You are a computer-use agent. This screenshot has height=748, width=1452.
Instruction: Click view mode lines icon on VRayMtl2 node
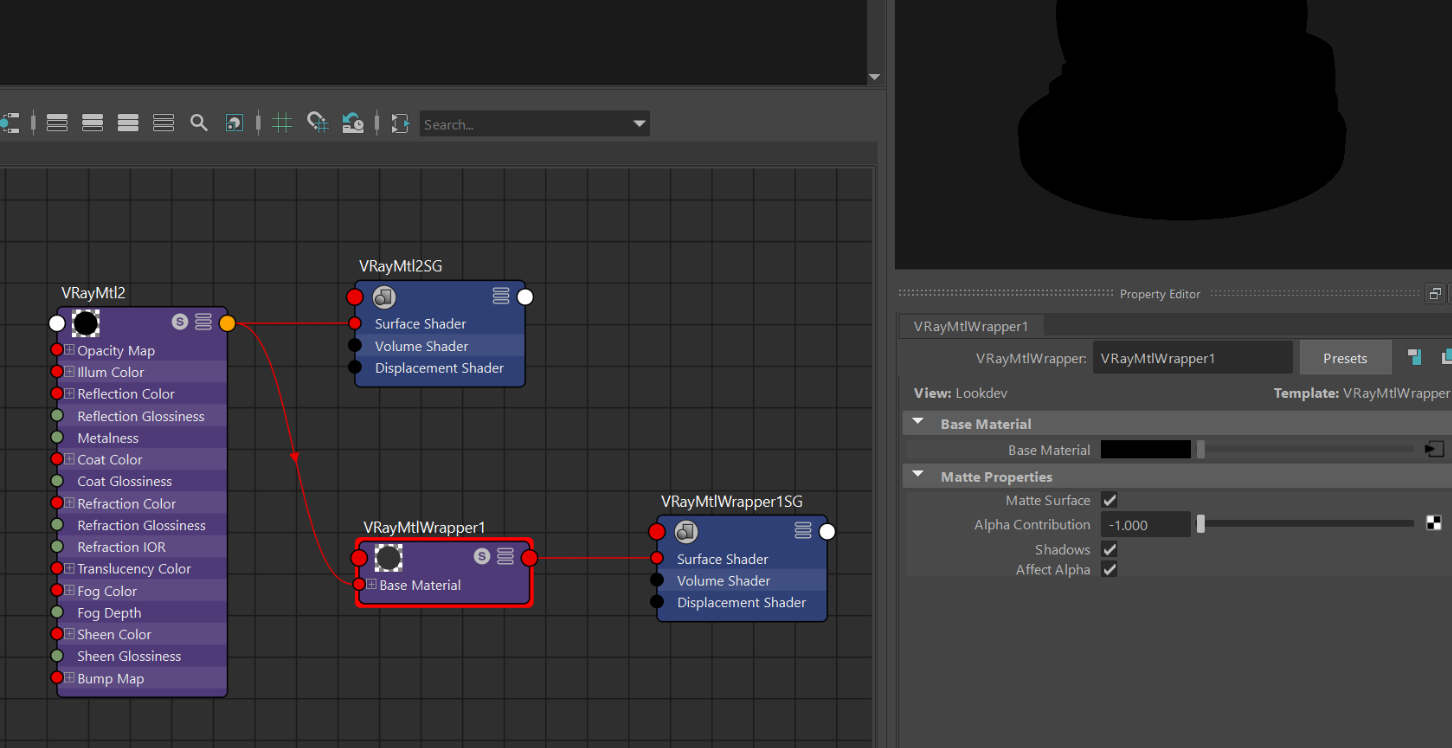203,321
